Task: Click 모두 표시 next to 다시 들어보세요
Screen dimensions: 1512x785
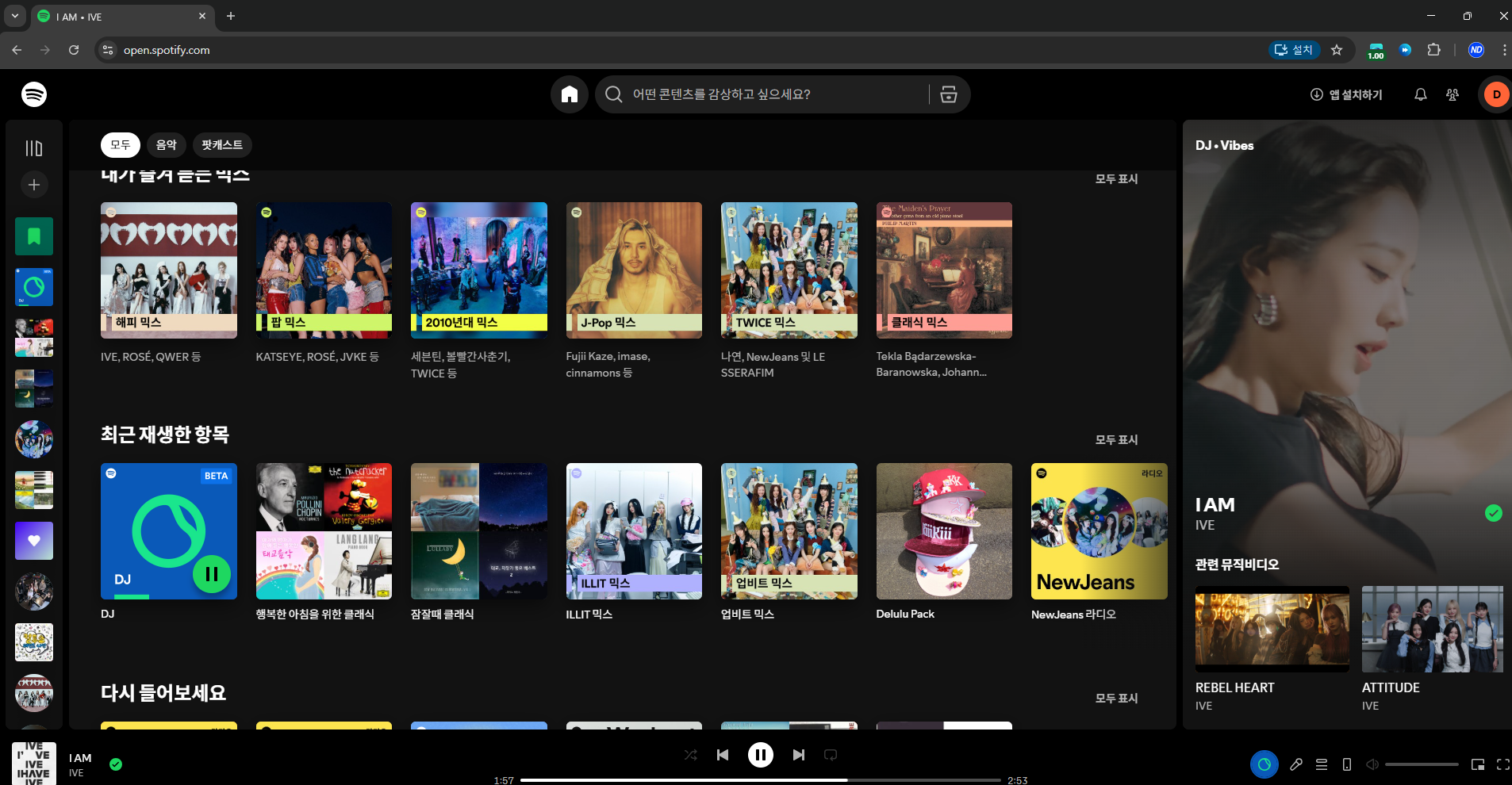Action: coord(1116,698)
